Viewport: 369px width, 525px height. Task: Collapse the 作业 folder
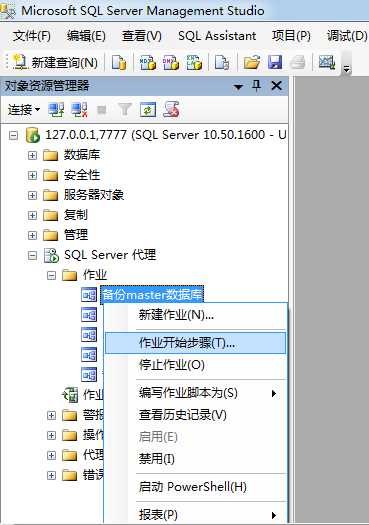[x=51, y=275]
